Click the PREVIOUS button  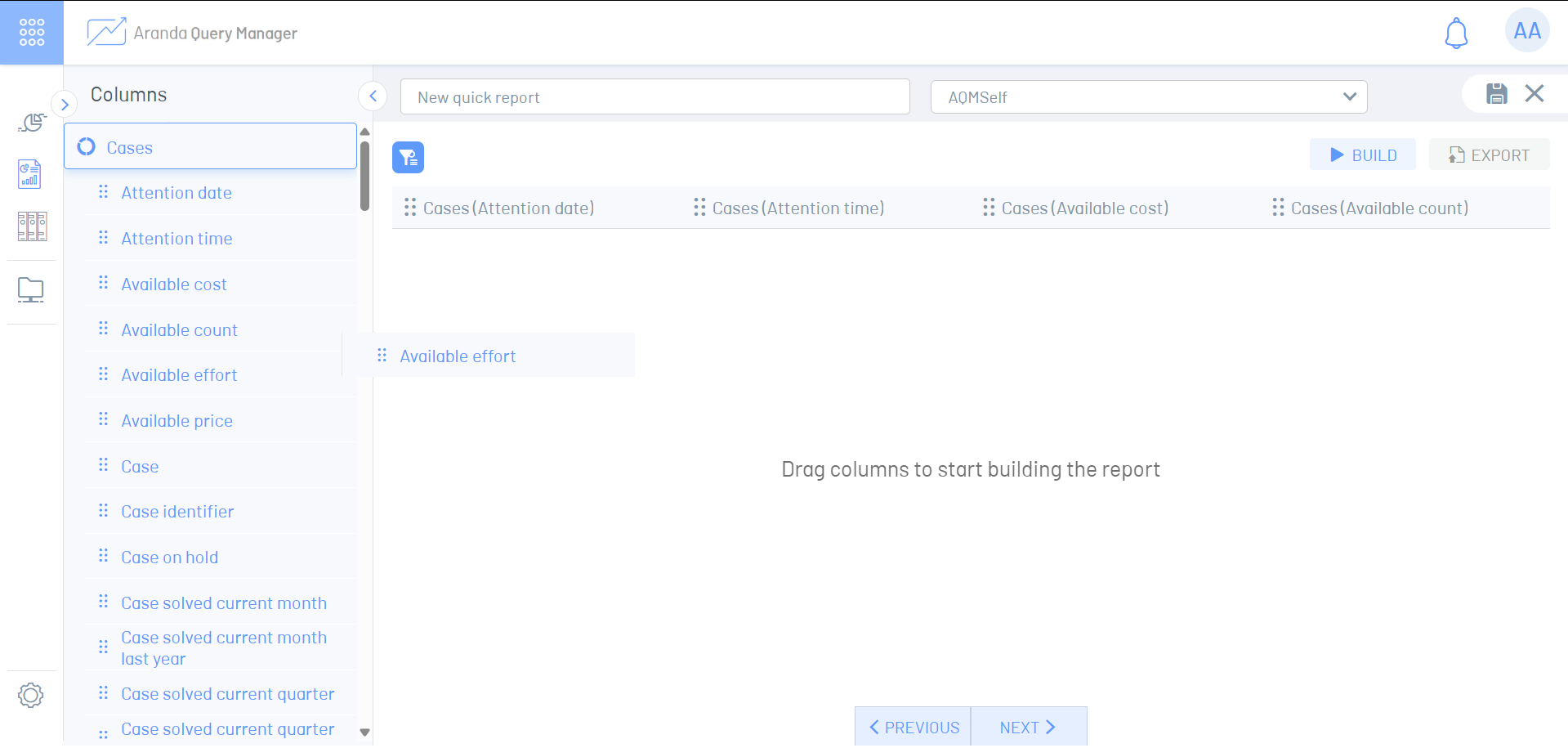click(914, 727)
